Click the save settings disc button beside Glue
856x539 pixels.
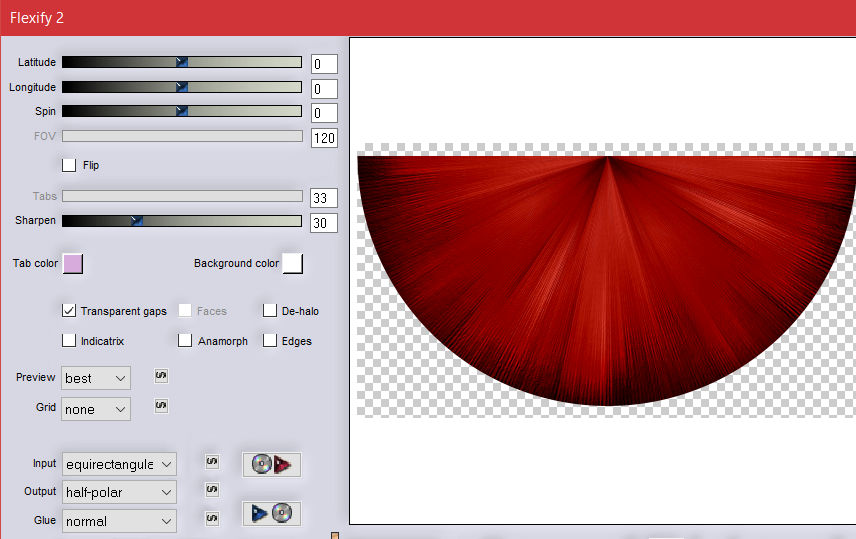(x=271, y=514)
